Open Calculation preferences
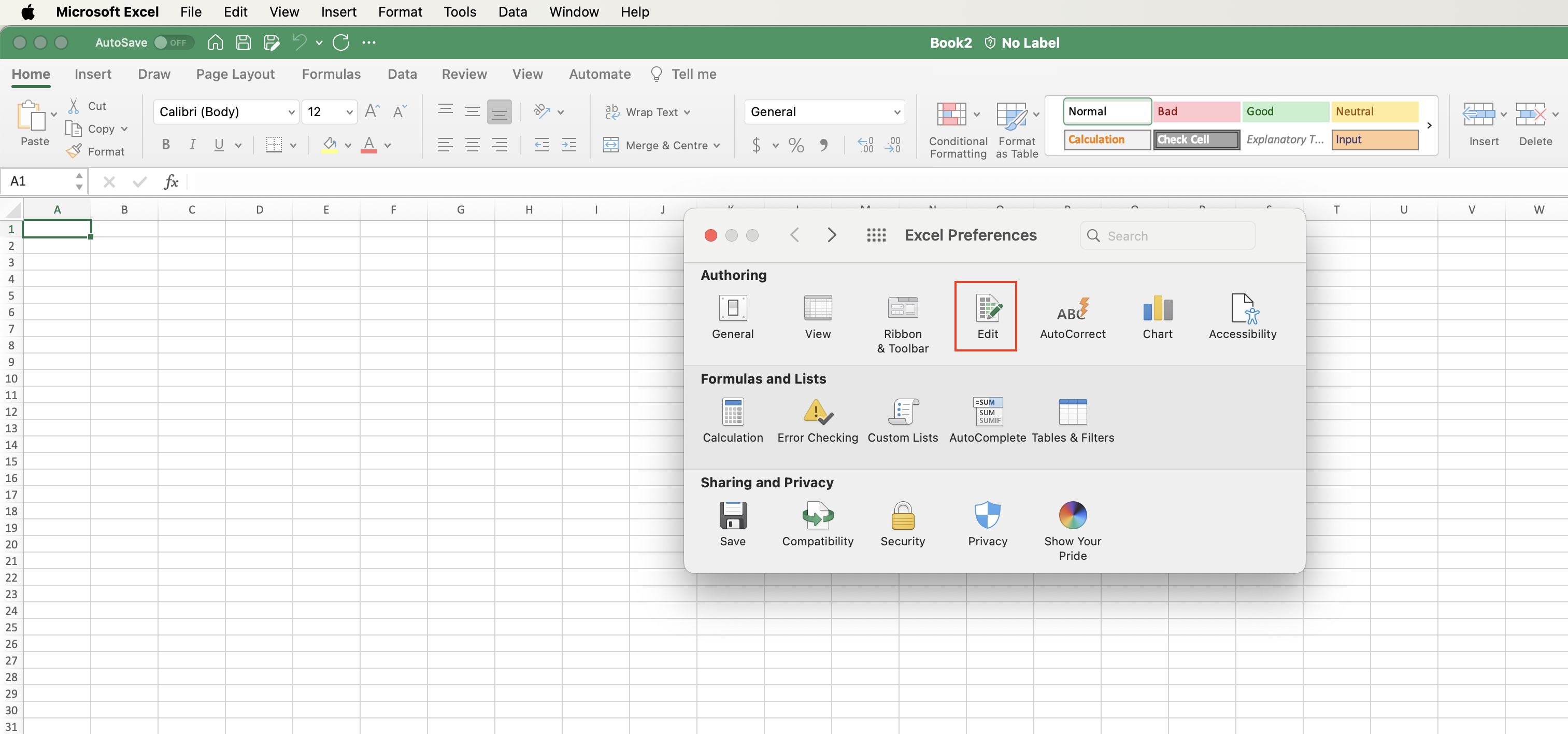 pos(732,420)
